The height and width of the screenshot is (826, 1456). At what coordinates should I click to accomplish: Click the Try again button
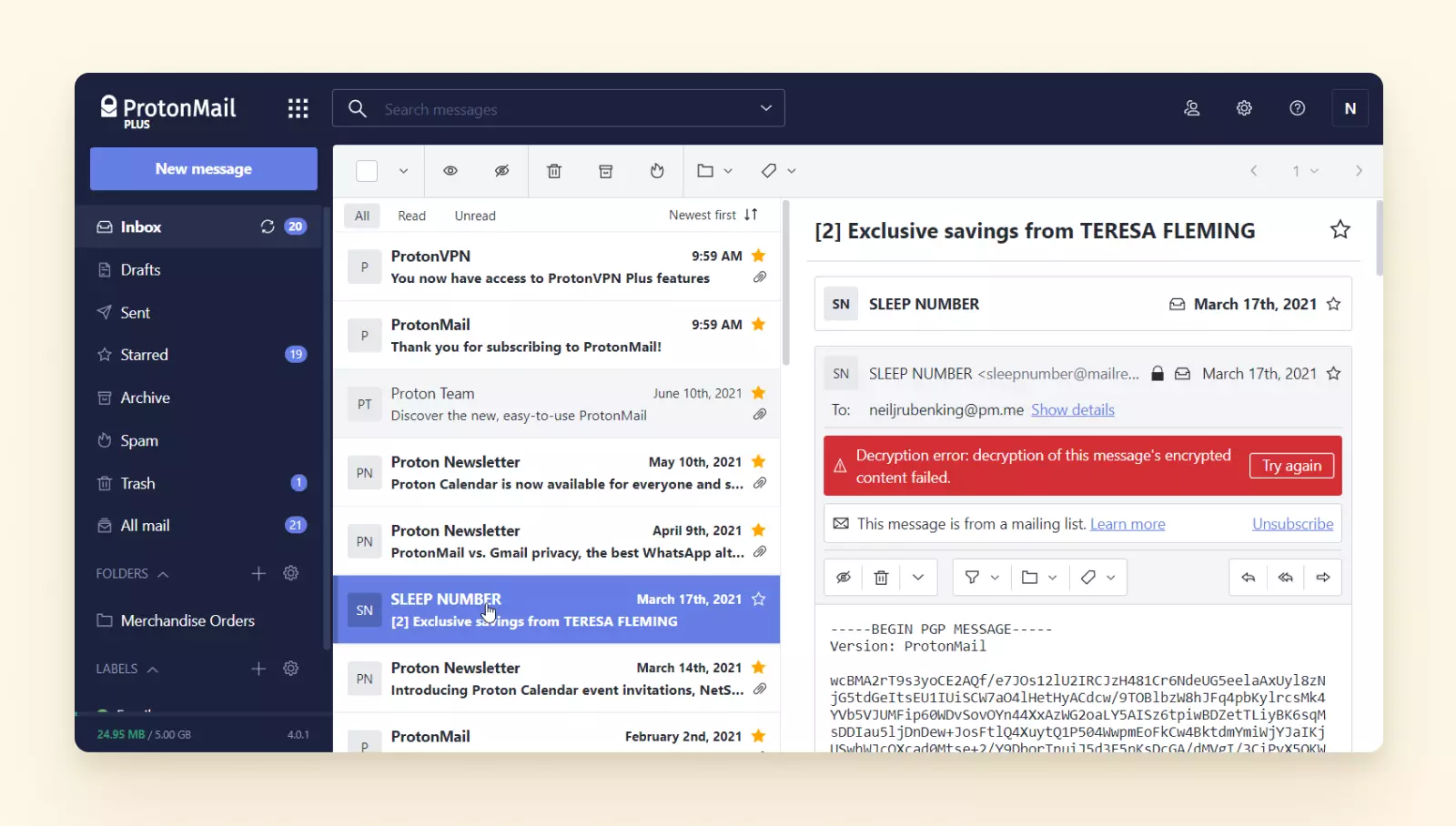[x=1291, y=466]
